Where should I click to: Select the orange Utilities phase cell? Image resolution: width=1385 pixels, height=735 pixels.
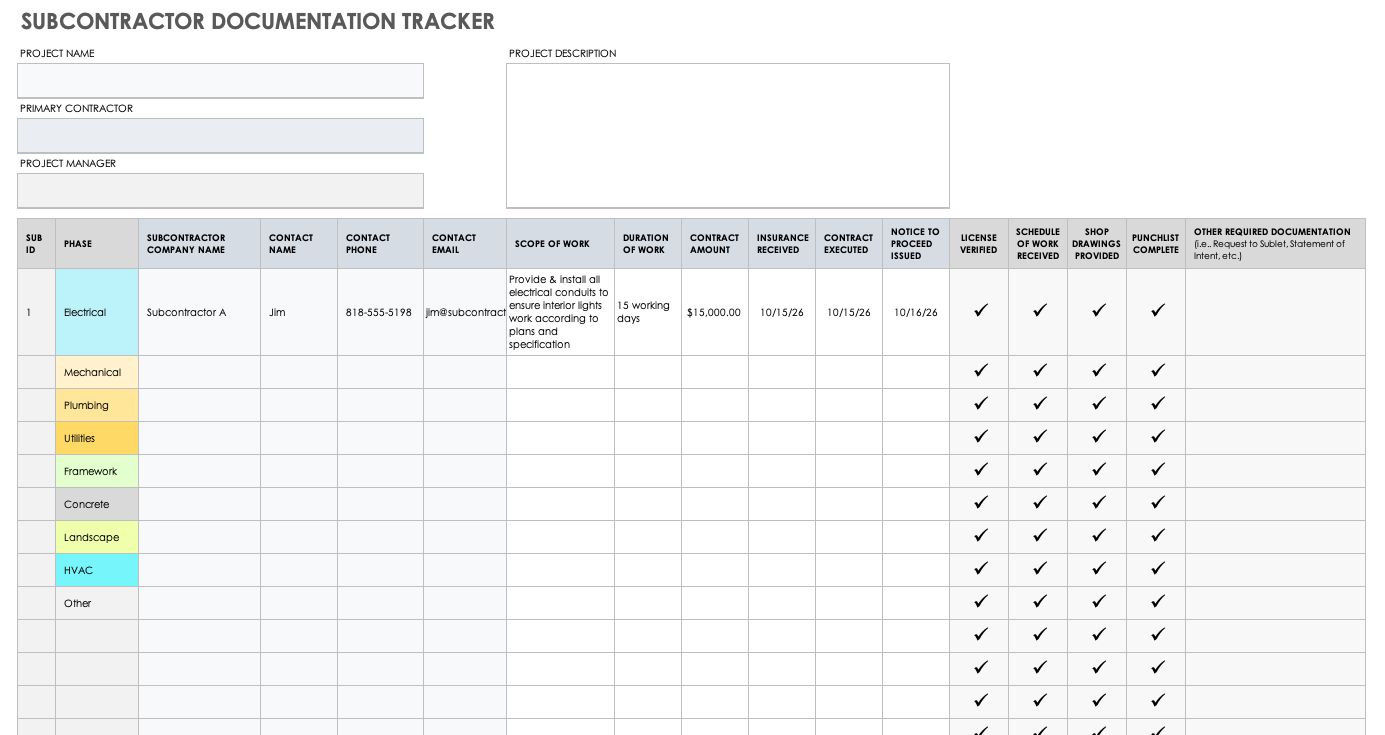(97, 438)
